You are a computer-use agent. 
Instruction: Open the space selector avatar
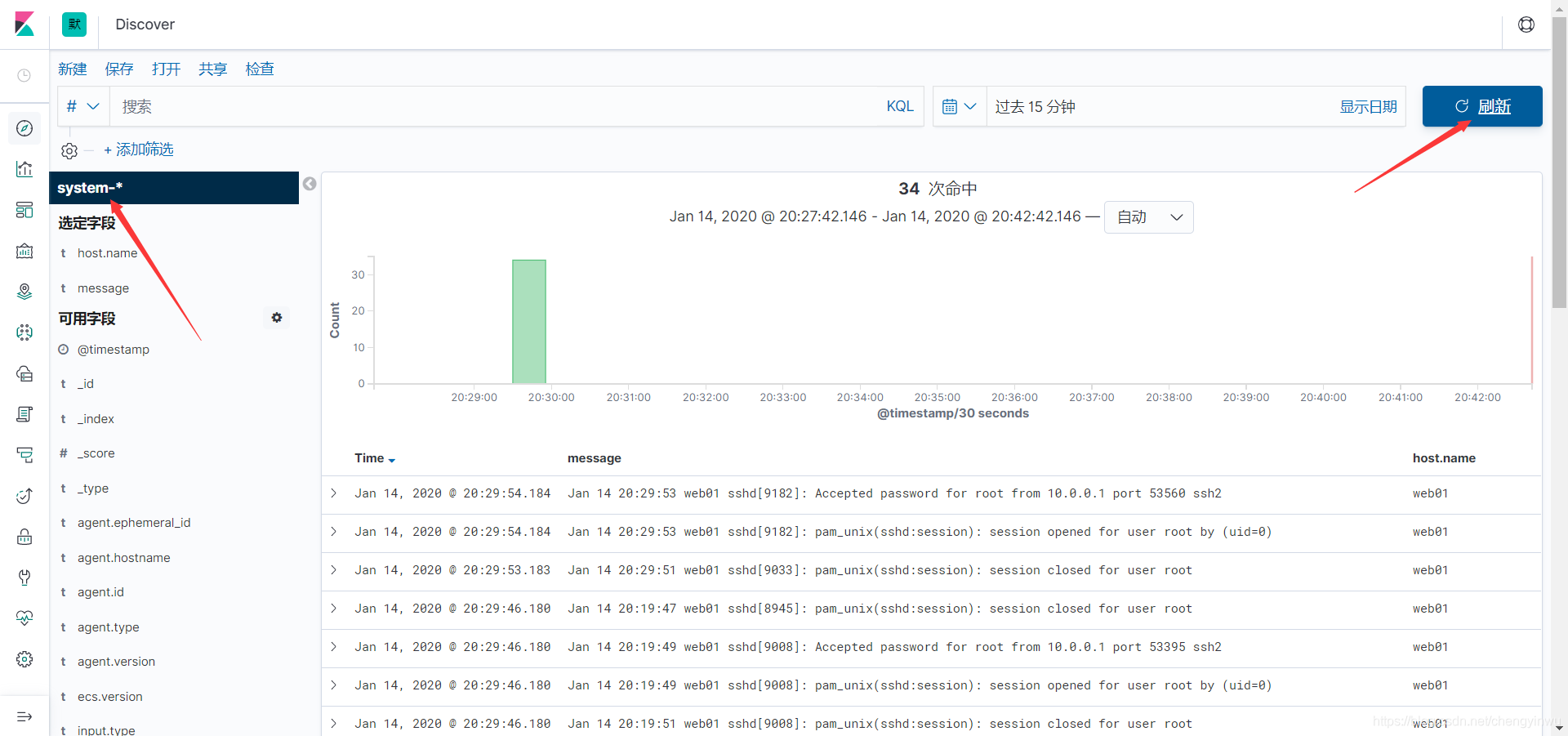click(x=74, y=24)
